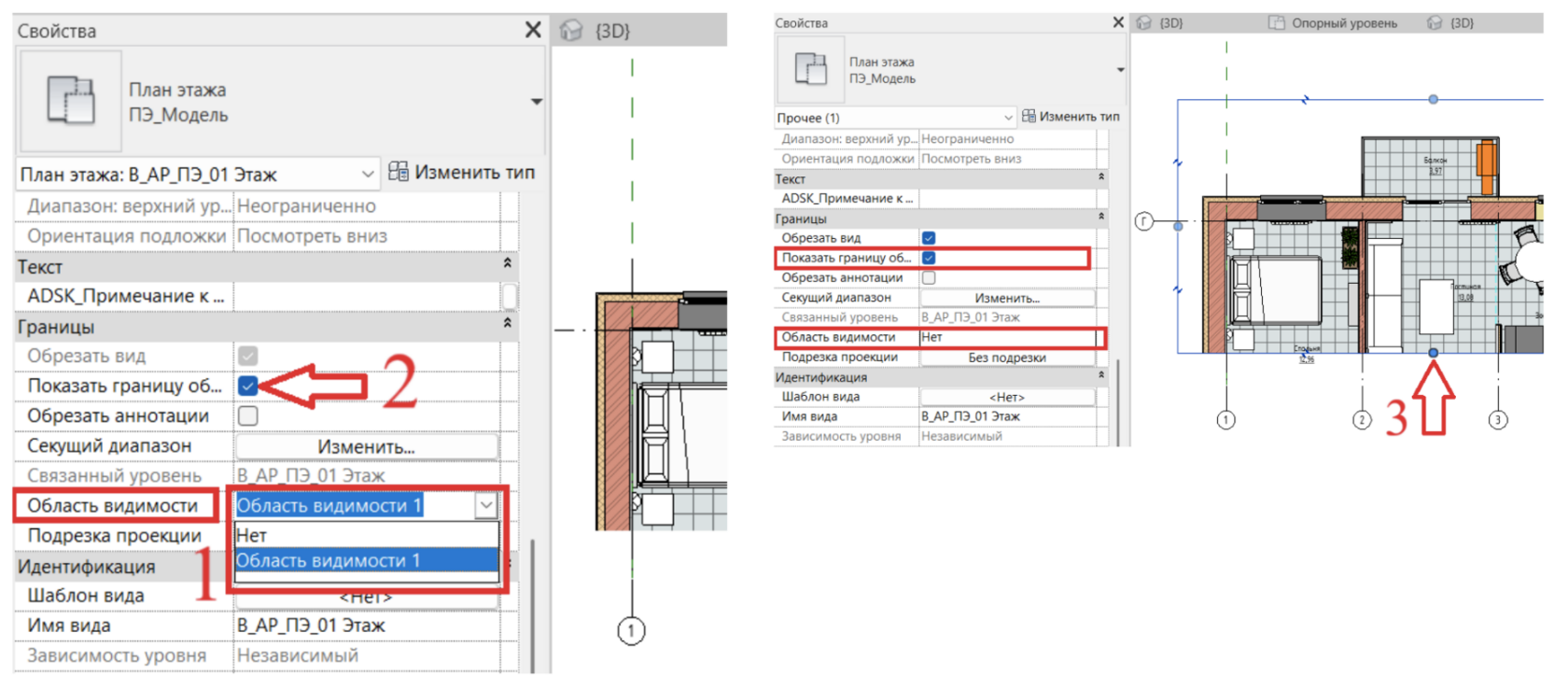The image size is (1568, 688).
Task: Click the ADSK_Примечание value field in the smaller panel
Action: (x=1008, y=198)
